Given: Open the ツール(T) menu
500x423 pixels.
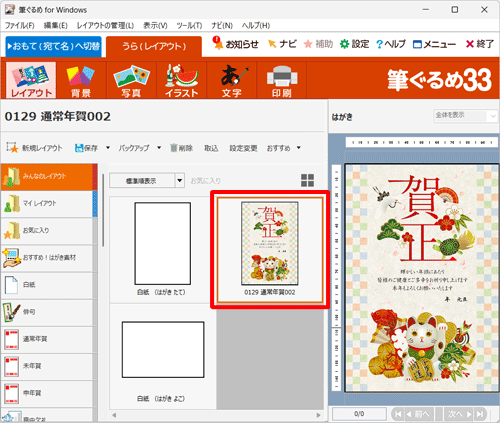Looking at the screenshot, I should 189,26.
